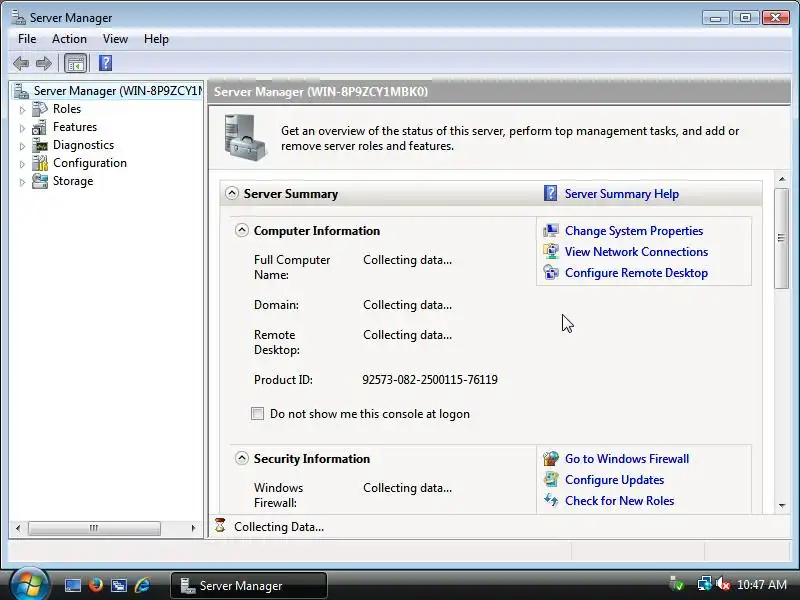Open the File menu
The image size is (800, 600).
27,39
